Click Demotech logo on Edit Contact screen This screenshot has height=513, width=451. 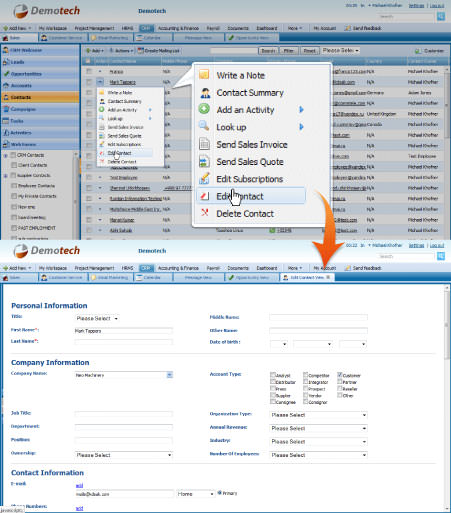47,251
